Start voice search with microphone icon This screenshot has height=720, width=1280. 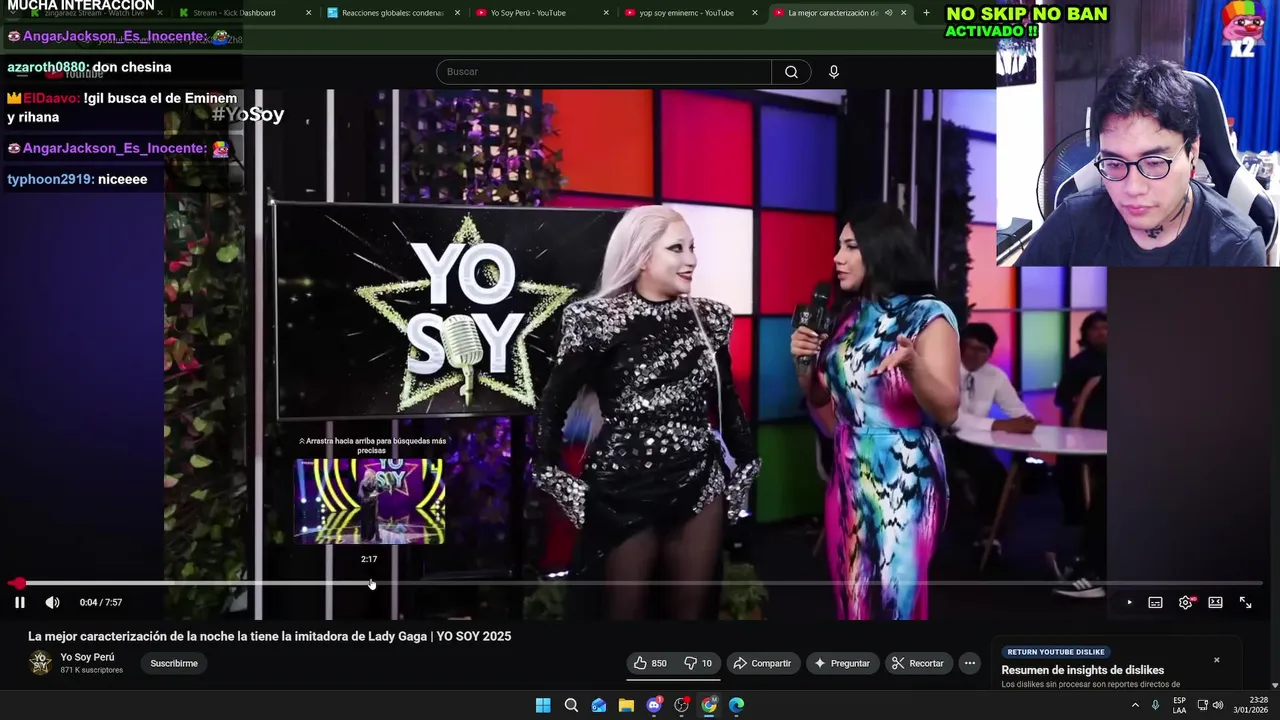pos(833,72)
